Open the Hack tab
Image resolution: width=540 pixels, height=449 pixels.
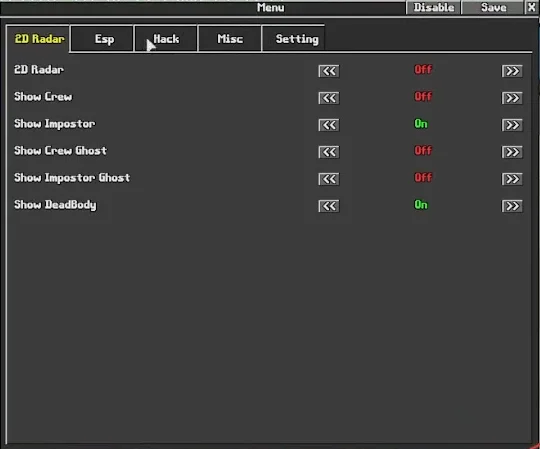[x=166, y=39]
